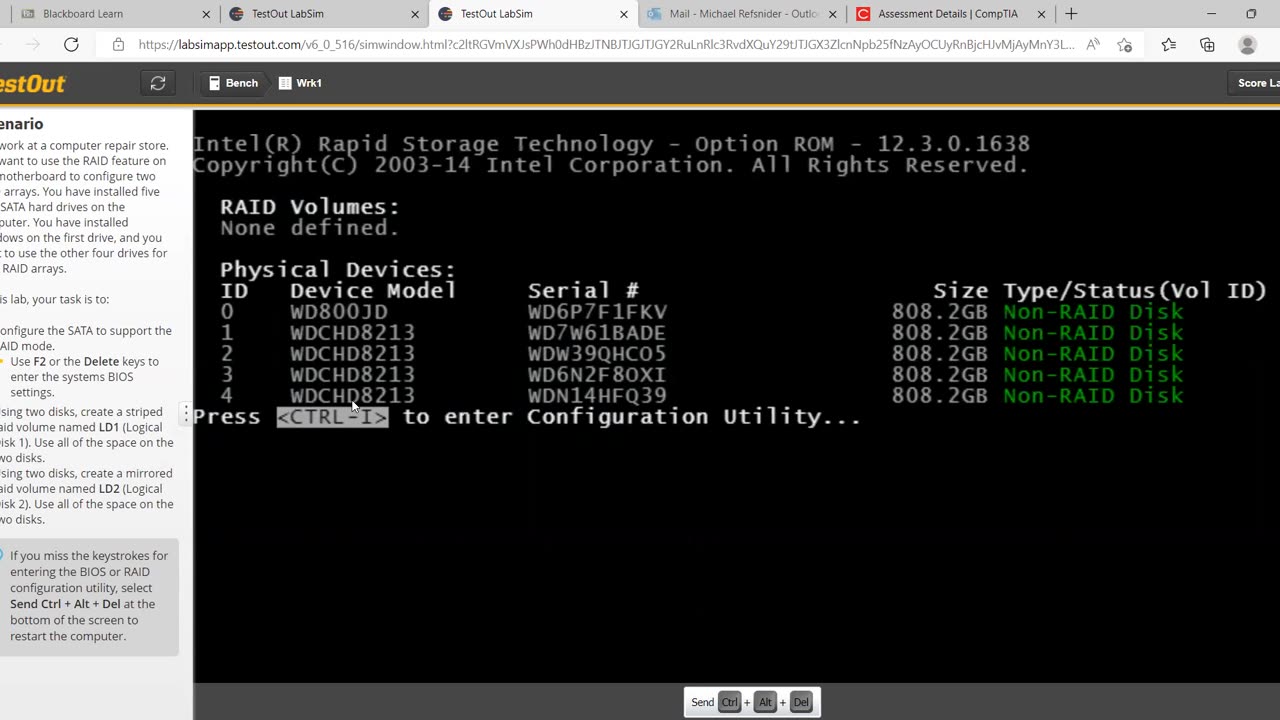1280x720 pixels.
Task: Click serial number WDW39QHCO5
Action: 597,354
